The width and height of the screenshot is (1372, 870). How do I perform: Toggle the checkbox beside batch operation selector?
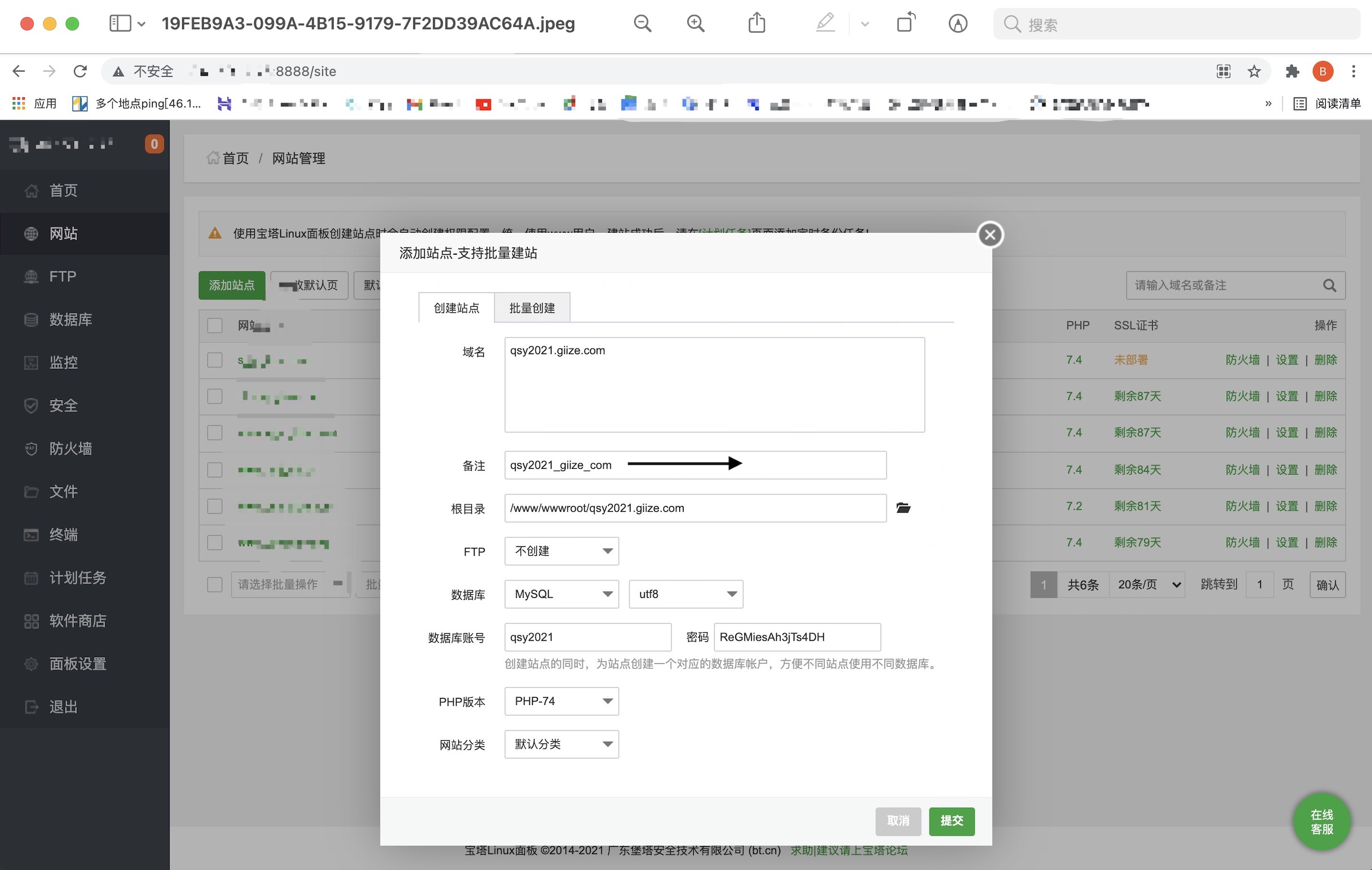click(x=215, y=585)
